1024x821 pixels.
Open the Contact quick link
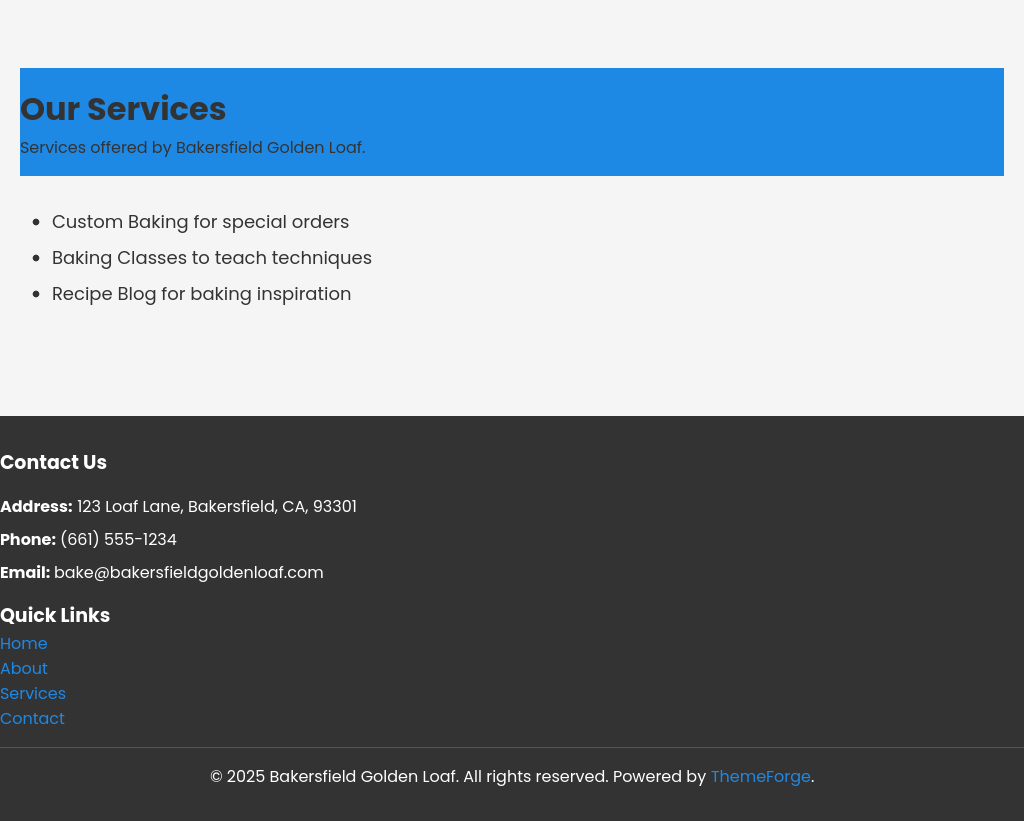(x=32, y=719)
